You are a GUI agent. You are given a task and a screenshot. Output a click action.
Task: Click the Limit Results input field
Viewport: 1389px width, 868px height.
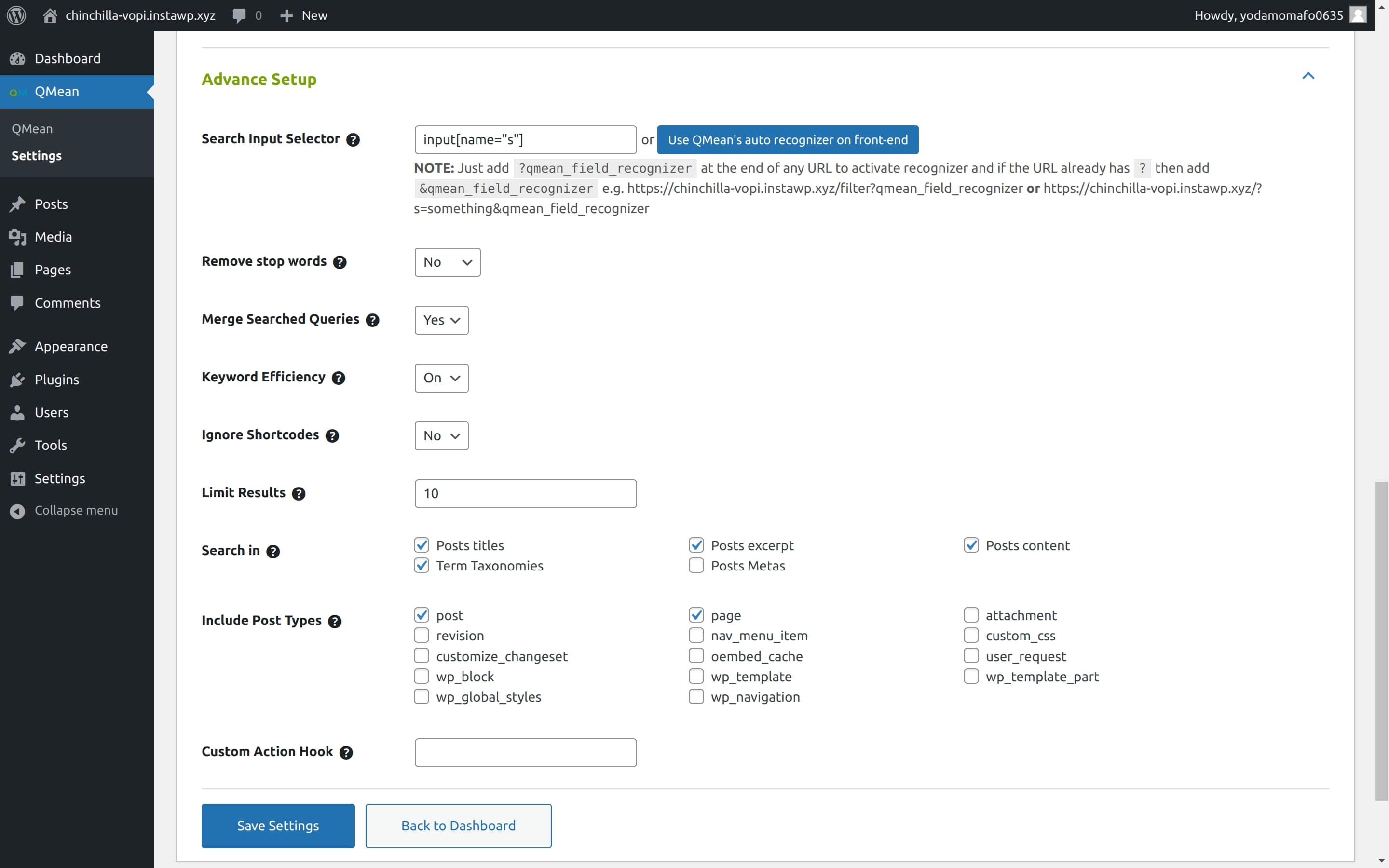pos(525,494)
